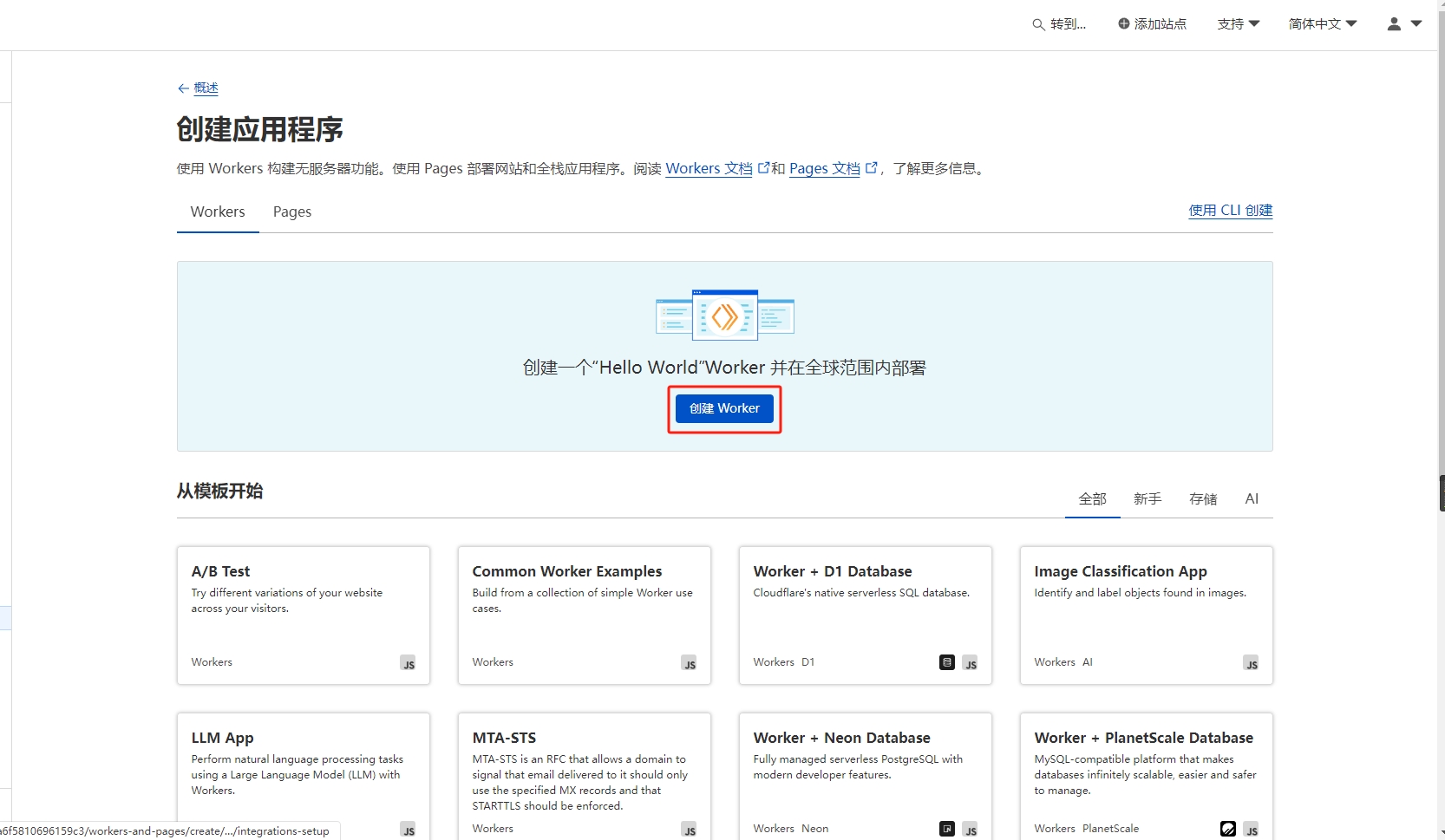
Task: Click JS badge on Worker + Neon Database card
Action: coord(970,830)
